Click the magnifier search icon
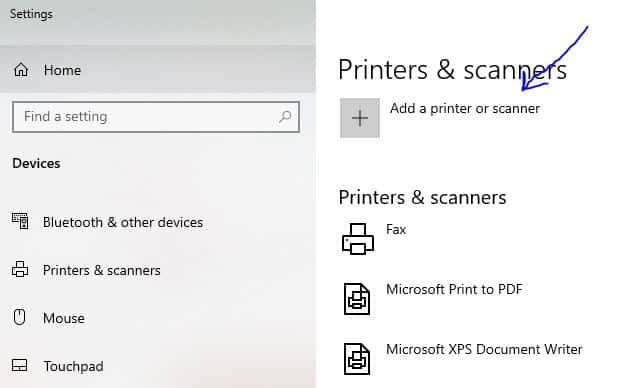This screenshot has width=629, height=388. pyautogui.click(x=285, y=117)
